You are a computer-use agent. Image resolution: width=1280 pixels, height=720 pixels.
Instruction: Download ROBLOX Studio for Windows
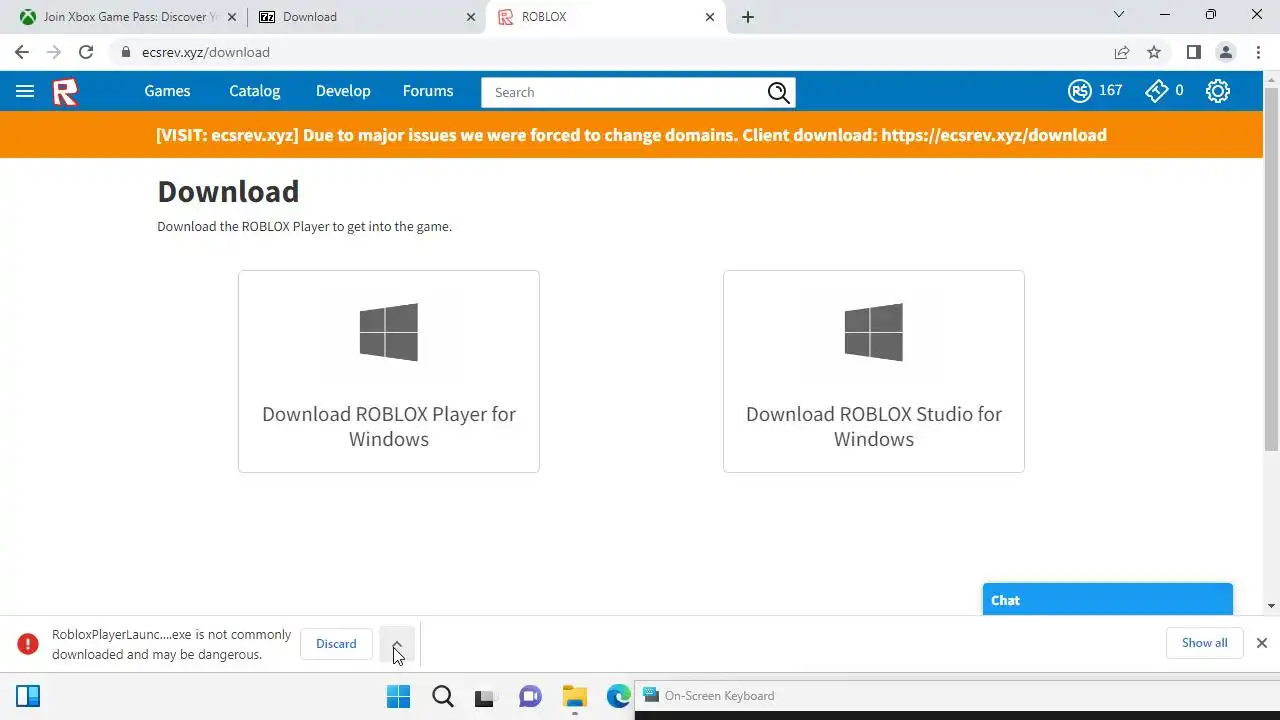pos(874,371)
